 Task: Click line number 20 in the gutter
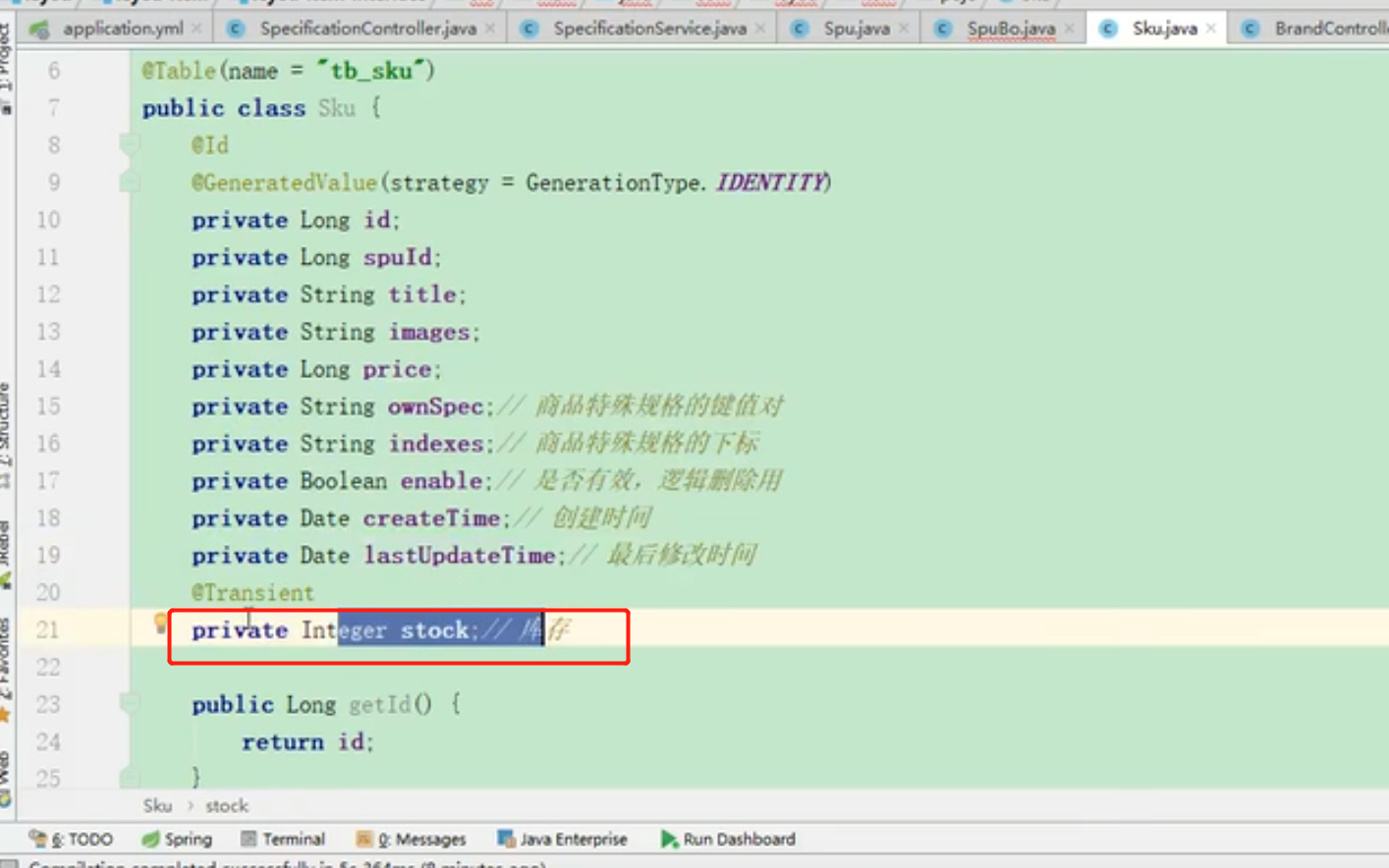coord(48,592)
